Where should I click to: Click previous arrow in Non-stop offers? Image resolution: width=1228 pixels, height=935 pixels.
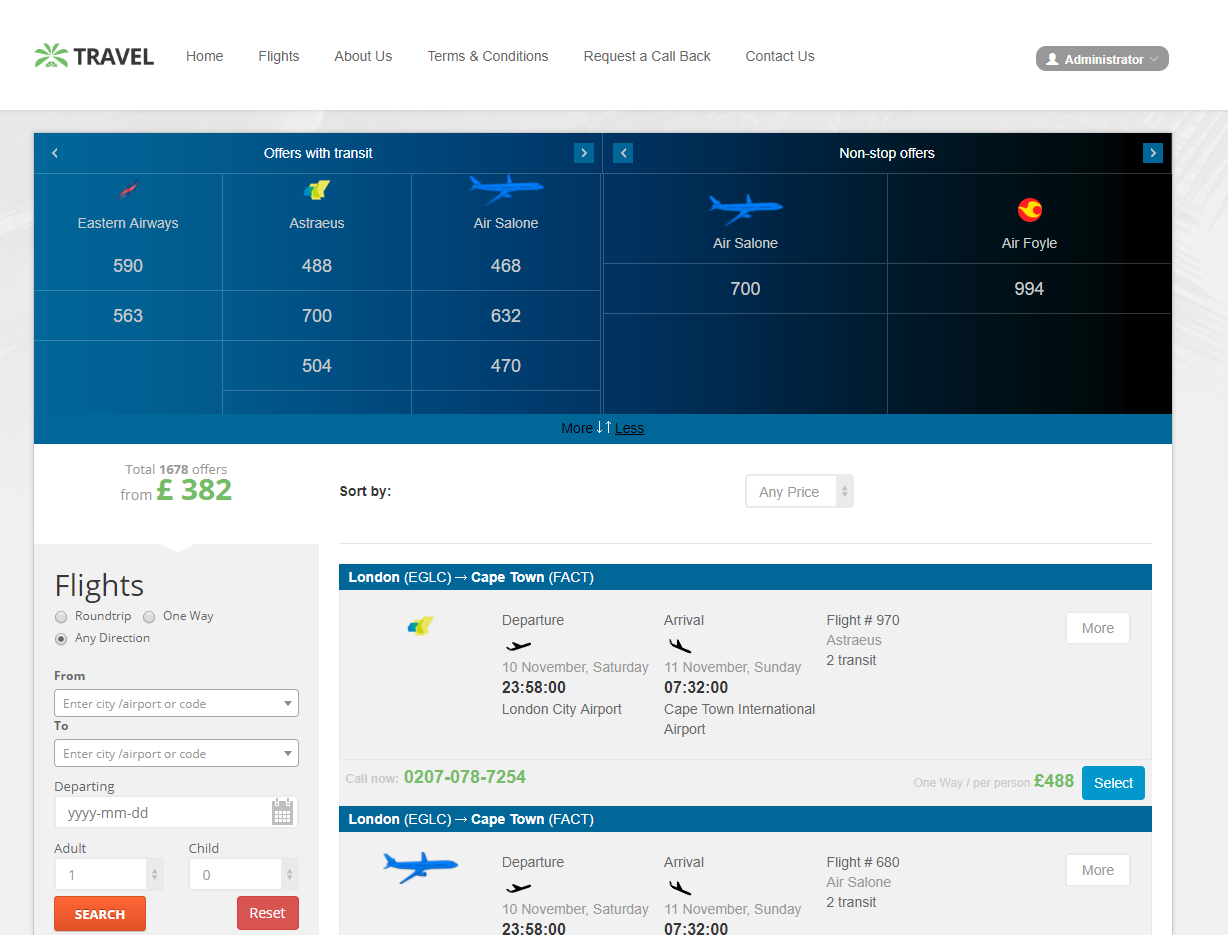coord(623,153)
